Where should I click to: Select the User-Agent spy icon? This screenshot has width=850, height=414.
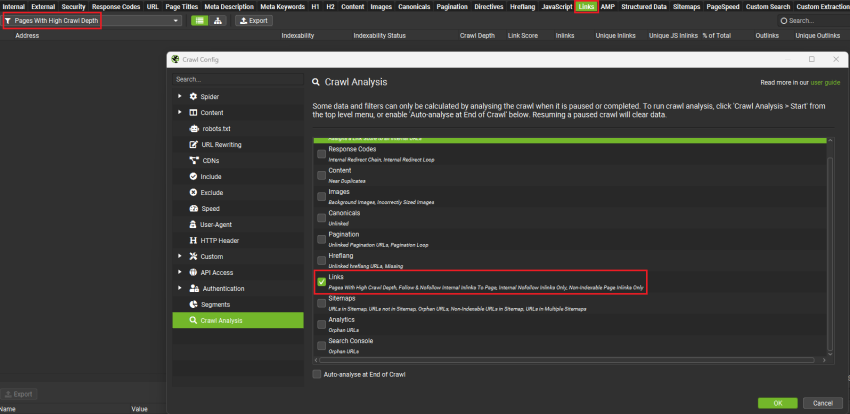click(x=193, y=224)
